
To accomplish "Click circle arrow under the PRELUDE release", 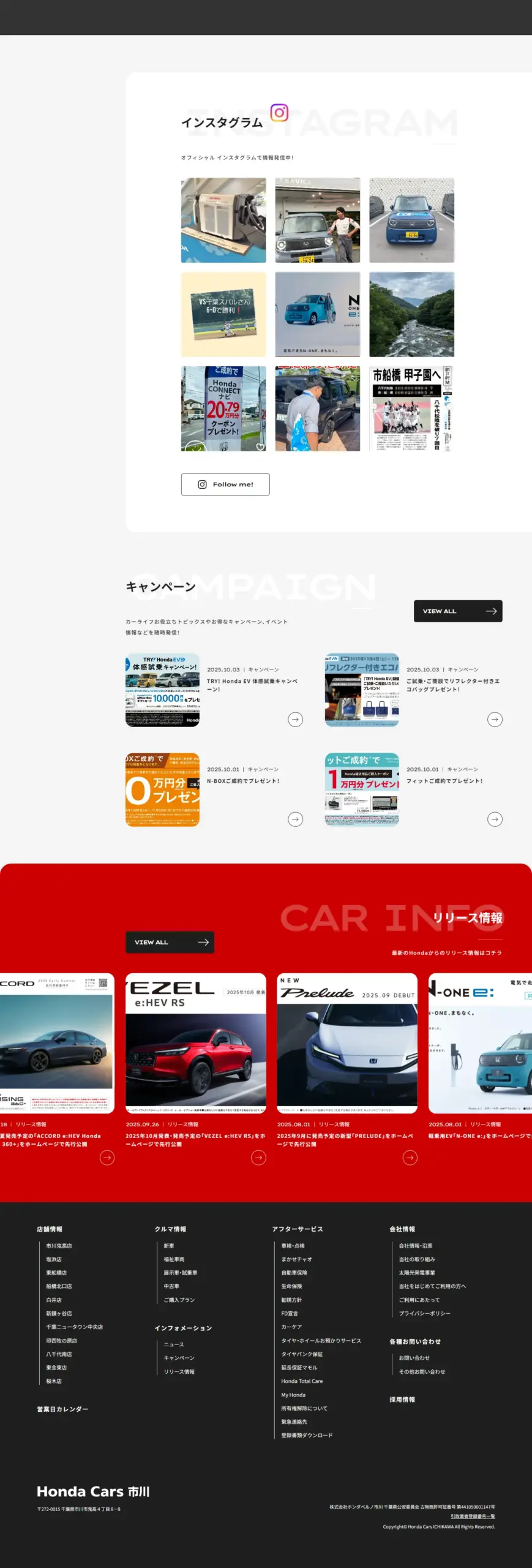I will (x=410, y=1157).
